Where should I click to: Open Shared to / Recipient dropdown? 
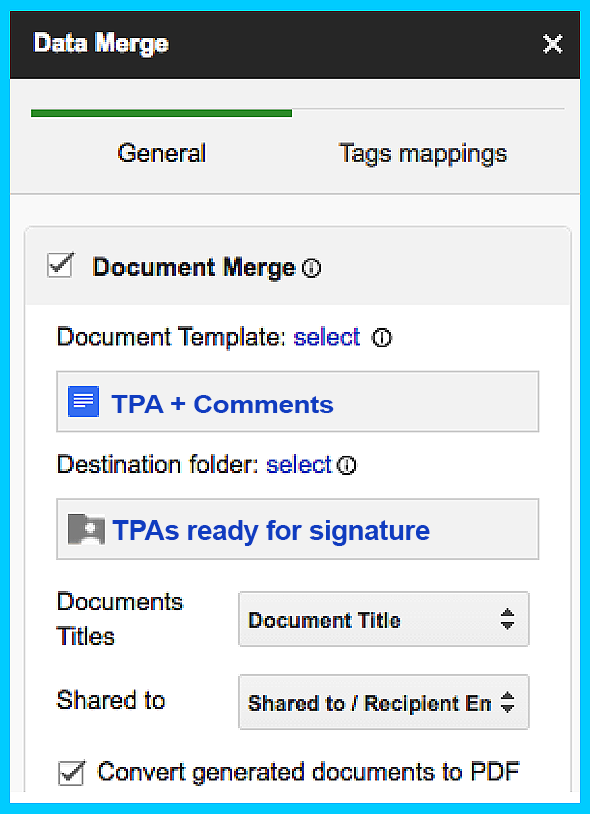coord(383,702)
